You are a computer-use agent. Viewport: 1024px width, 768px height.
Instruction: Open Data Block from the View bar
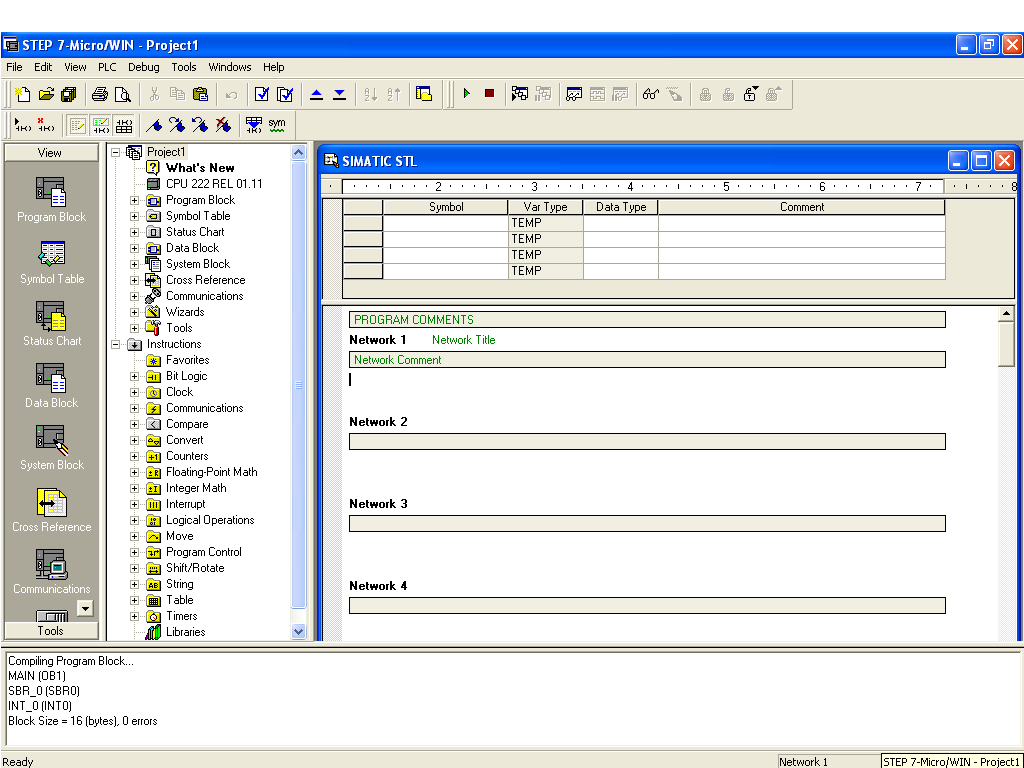click(x=51, y=386)
